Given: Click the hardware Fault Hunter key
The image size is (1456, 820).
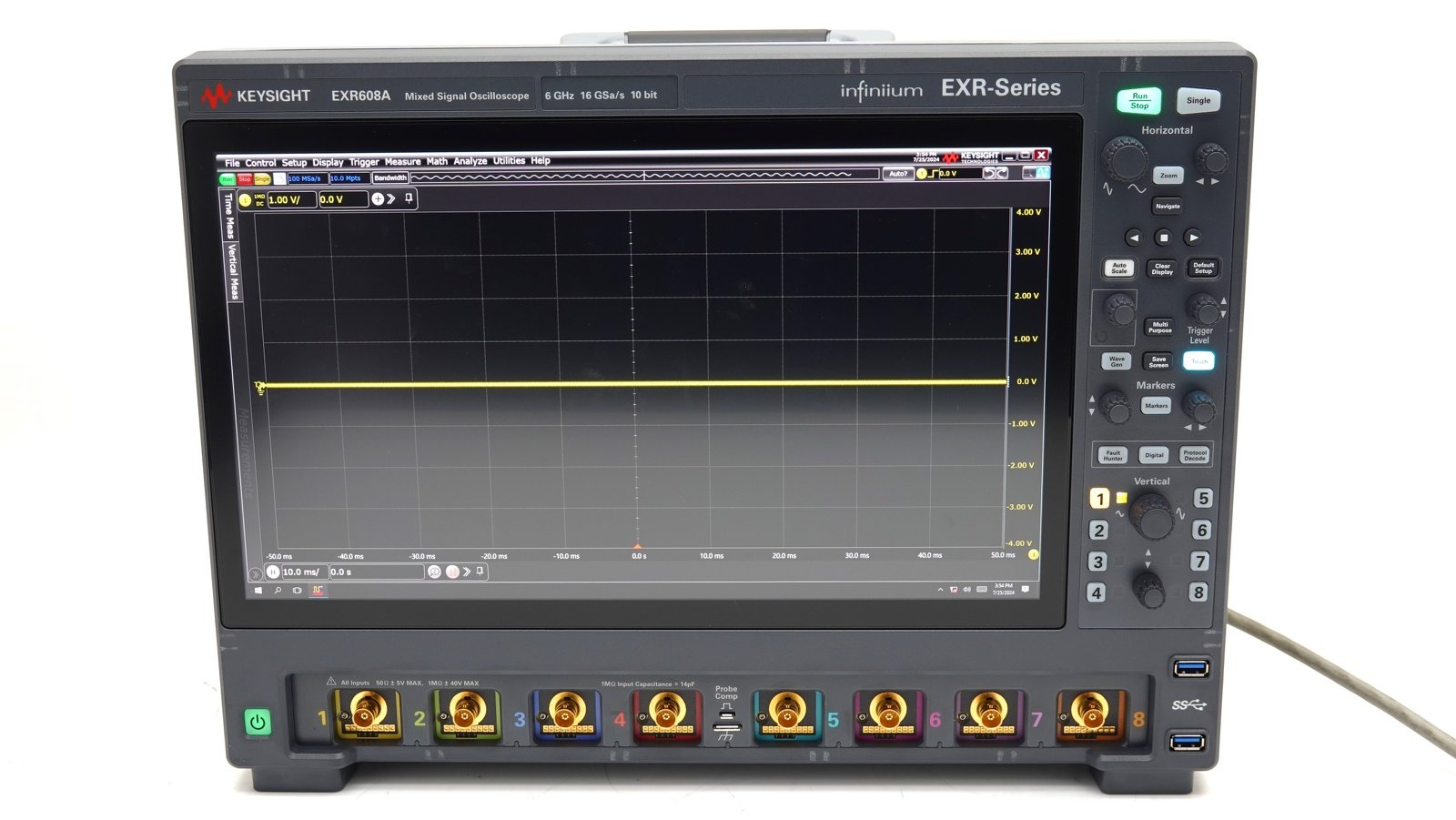Looking at the screenshot, I should coord(1113,455).
